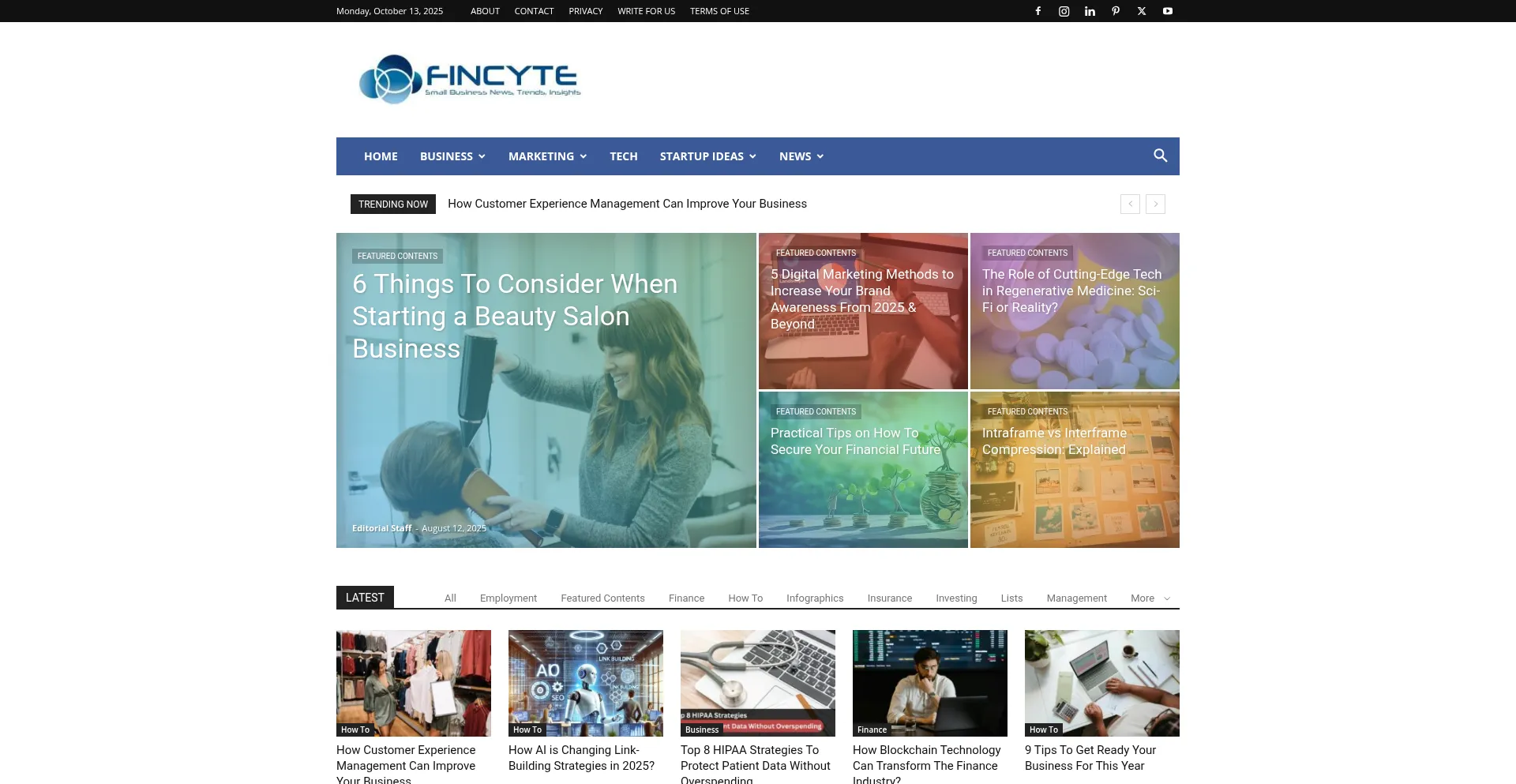1516x784 pixels.
Task: Open the More categories dropdown
Action: (x=1150, y=598)
